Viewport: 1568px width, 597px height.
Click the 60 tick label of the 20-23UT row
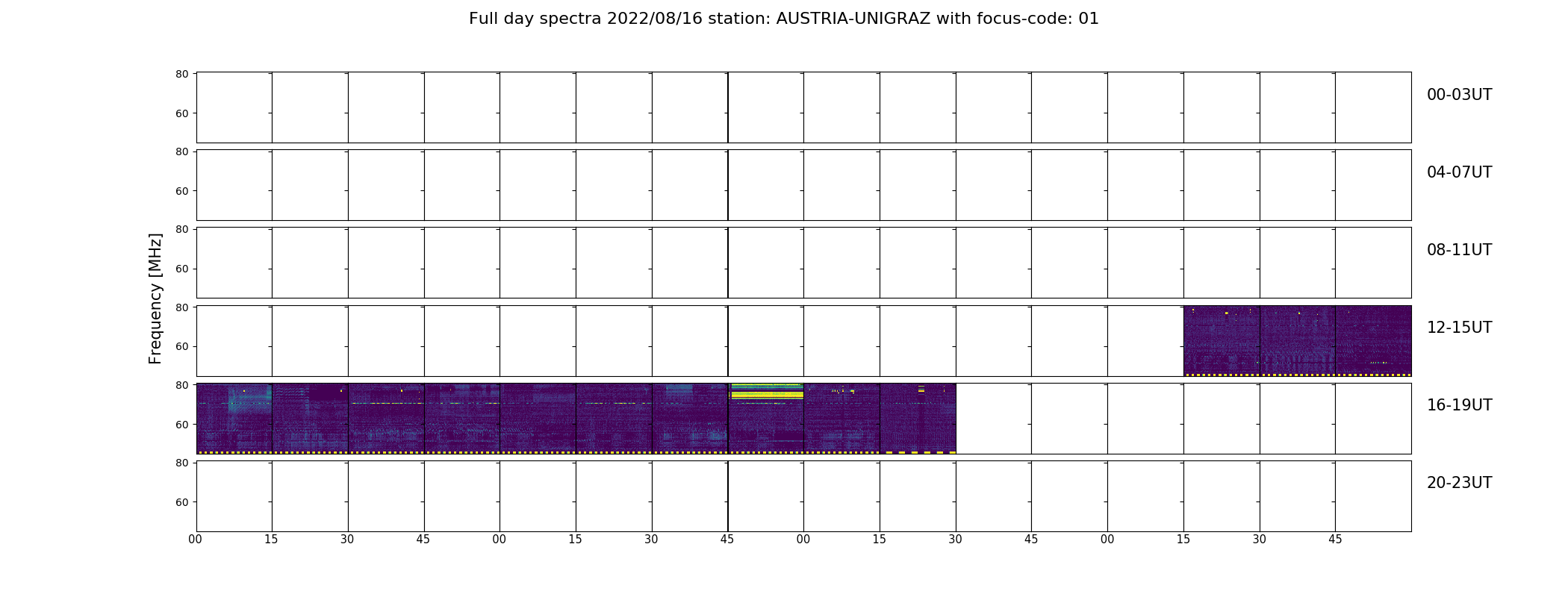181,502
